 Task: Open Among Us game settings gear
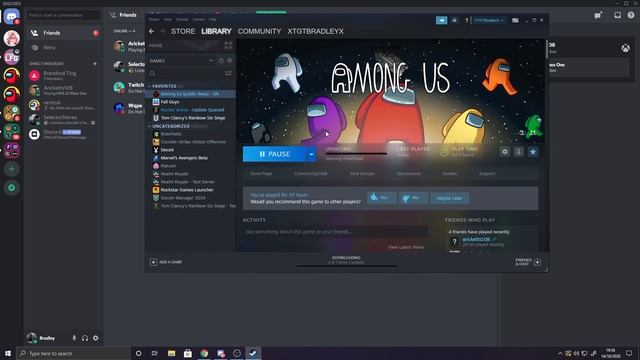point(505,152)
